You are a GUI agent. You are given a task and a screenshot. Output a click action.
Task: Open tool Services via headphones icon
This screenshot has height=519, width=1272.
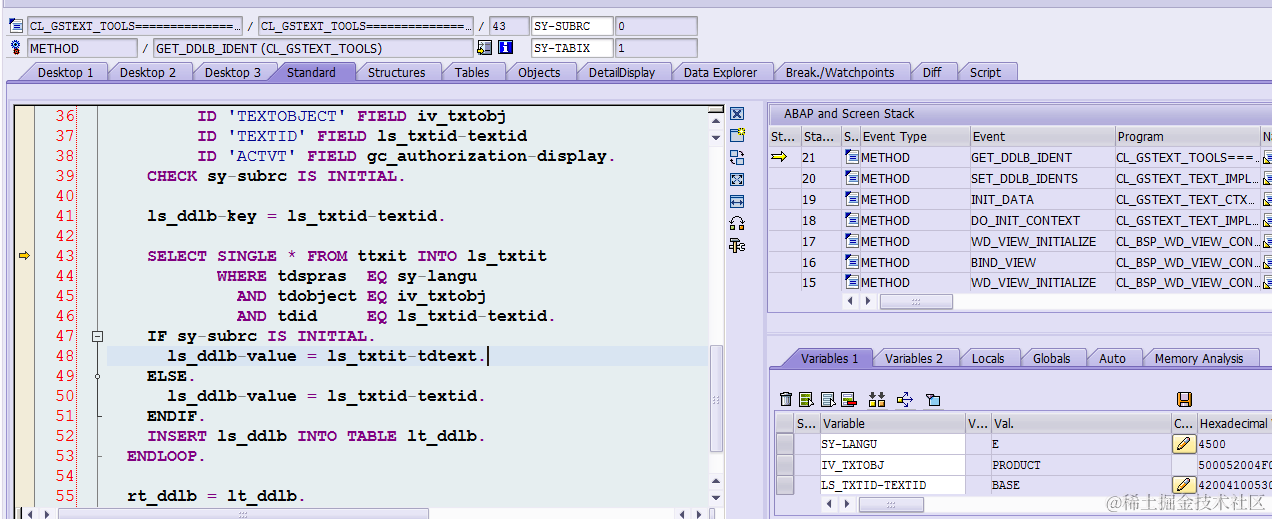pos(737,223)
